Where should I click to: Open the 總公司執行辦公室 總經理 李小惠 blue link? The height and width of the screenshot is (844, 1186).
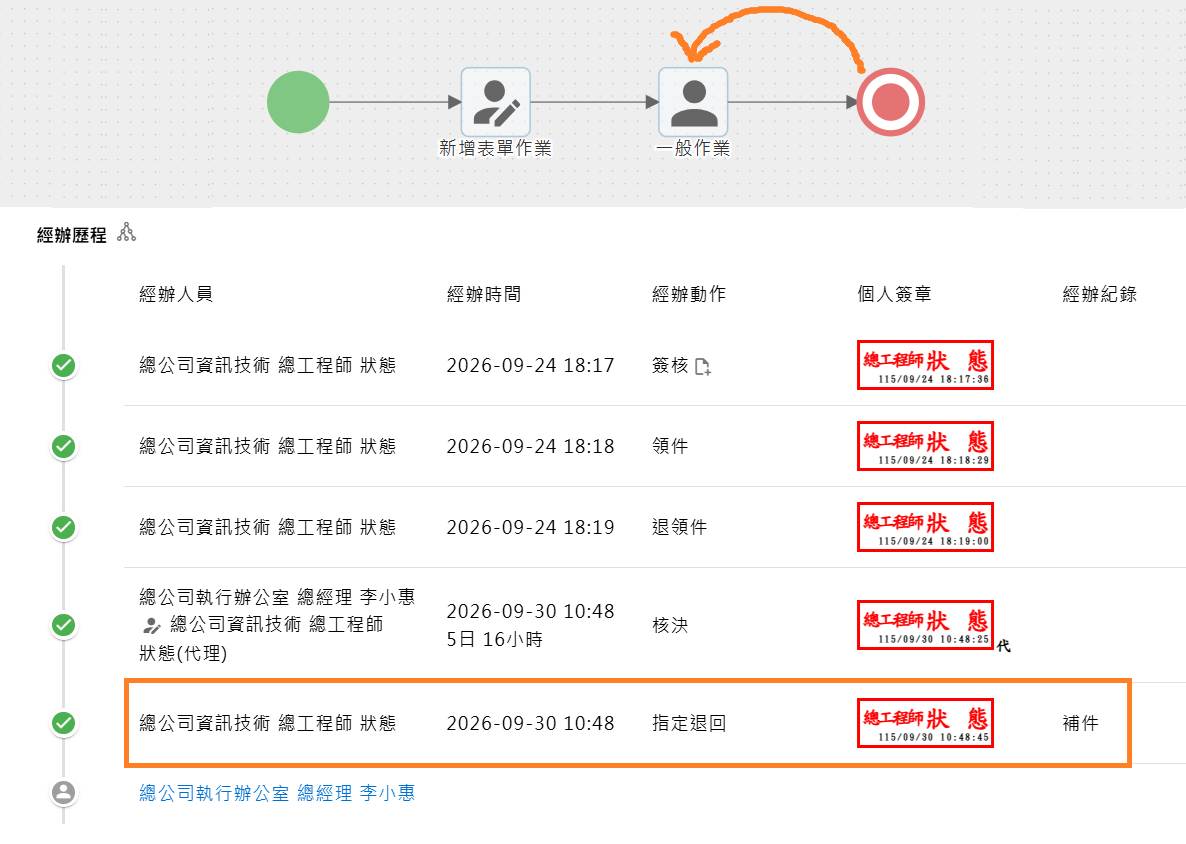point(277,793)
